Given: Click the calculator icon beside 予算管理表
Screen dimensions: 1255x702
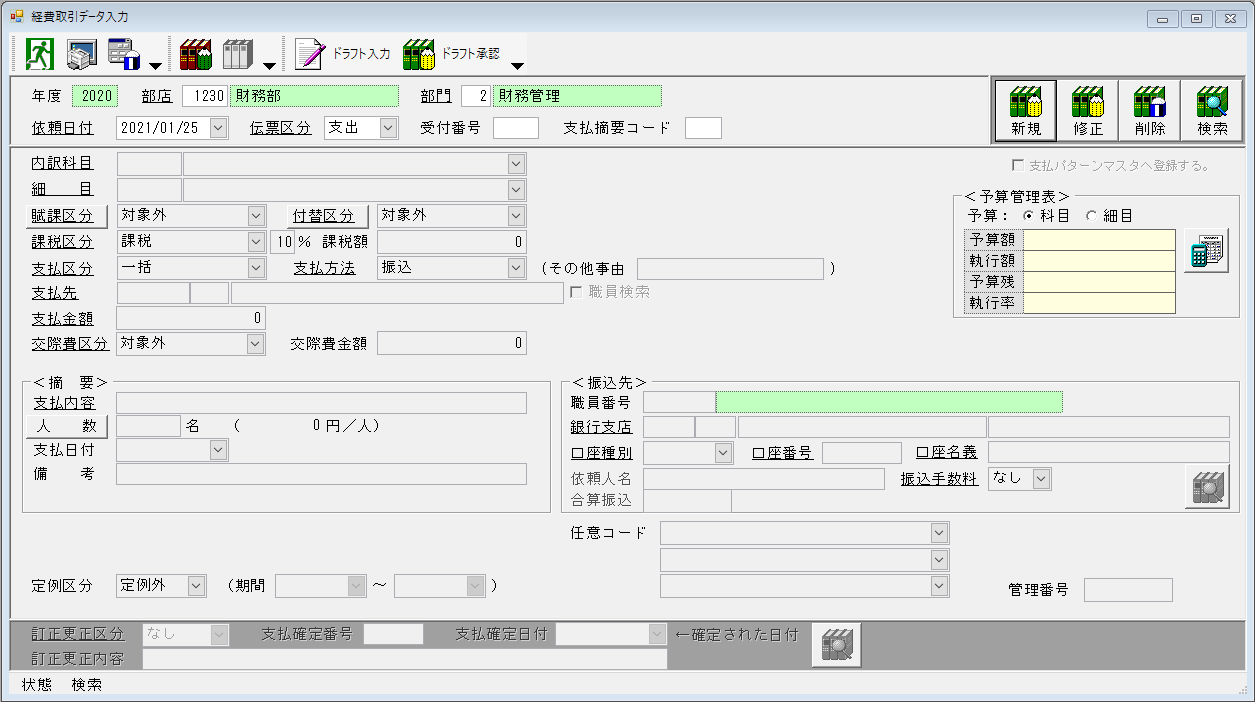Looking at the screenshot, I should pos(1206,250).
